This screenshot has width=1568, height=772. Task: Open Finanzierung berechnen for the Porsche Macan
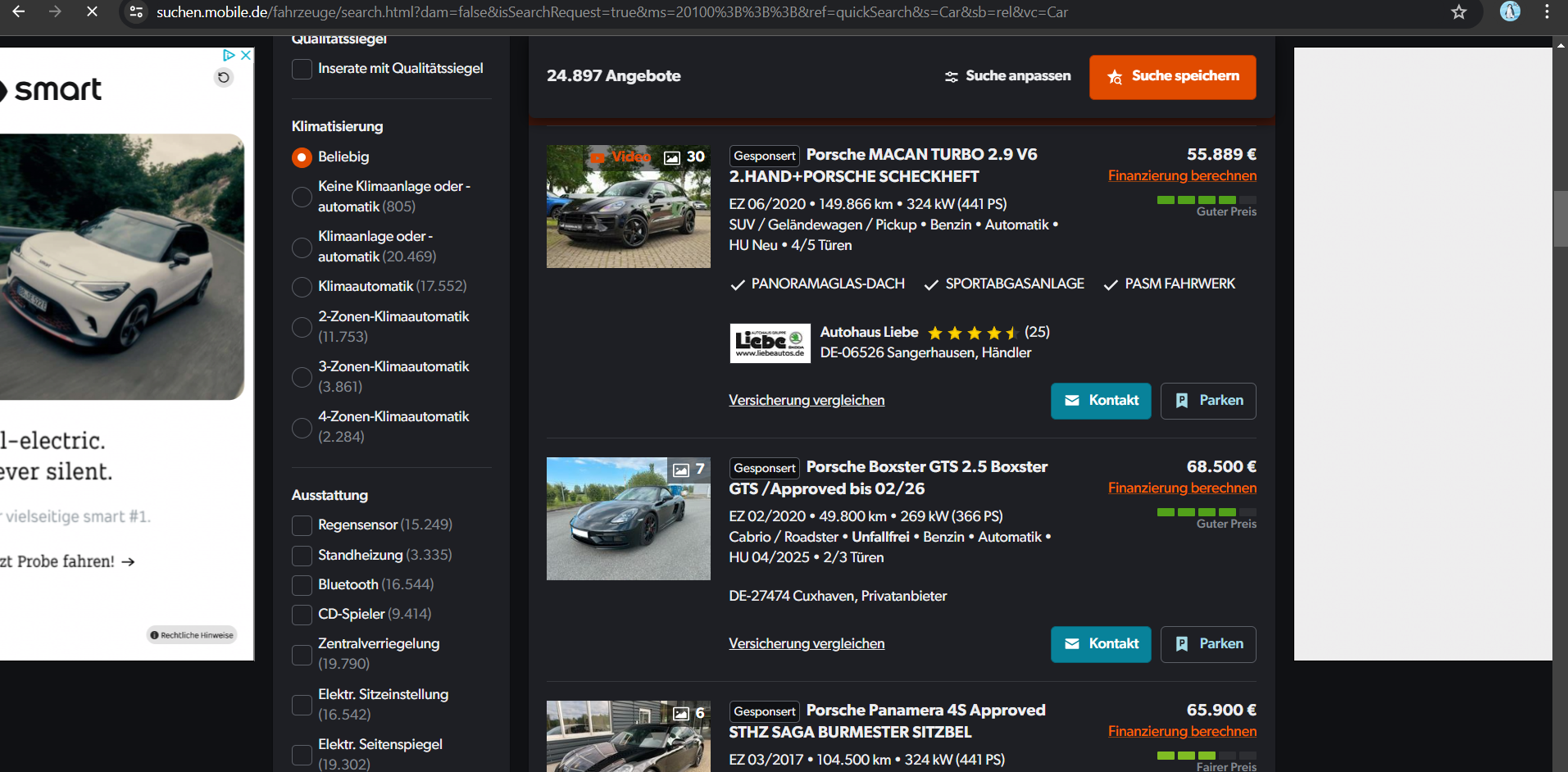click(x=1181, y=176)
